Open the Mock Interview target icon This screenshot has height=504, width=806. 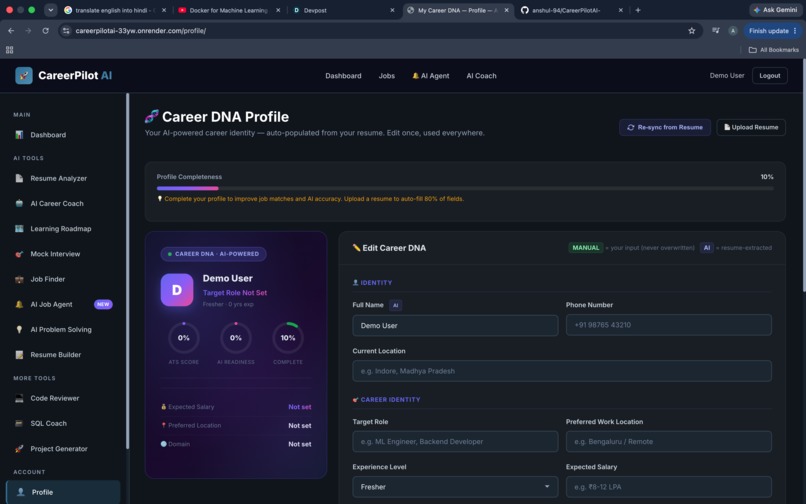(19, 254)
